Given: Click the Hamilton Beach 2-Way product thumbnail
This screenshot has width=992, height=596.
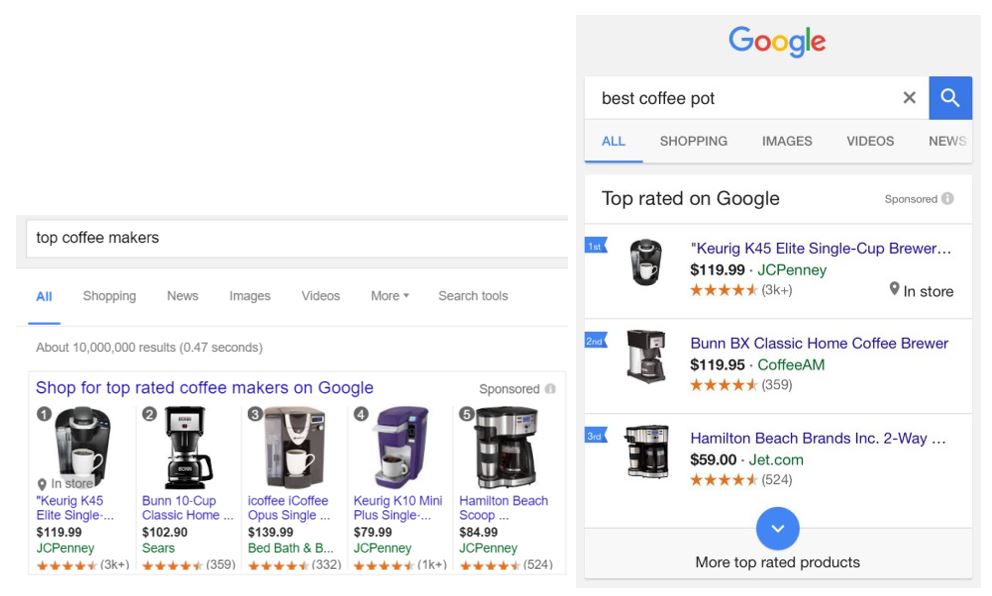Looking at the screenshot, I should click(647, 451).
